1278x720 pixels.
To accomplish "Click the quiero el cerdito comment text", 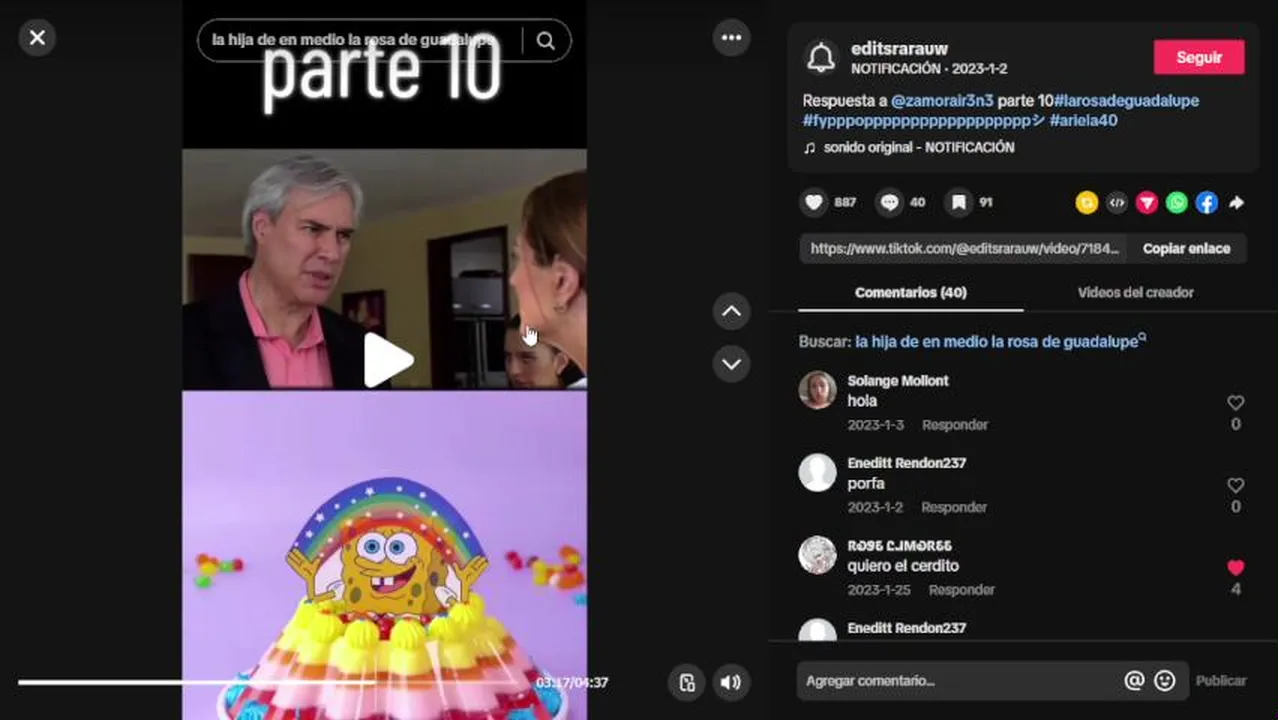I will point(903,566).
